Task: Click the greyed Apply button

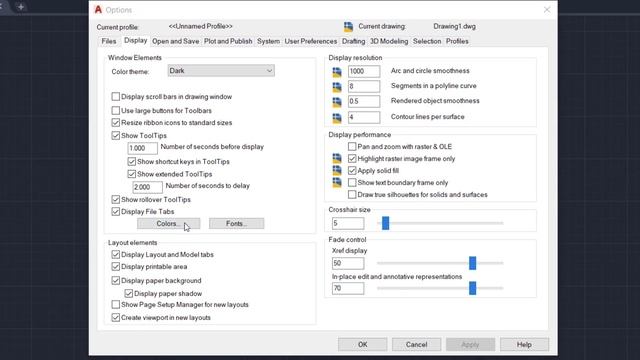Action: click(x=470, y=344)
